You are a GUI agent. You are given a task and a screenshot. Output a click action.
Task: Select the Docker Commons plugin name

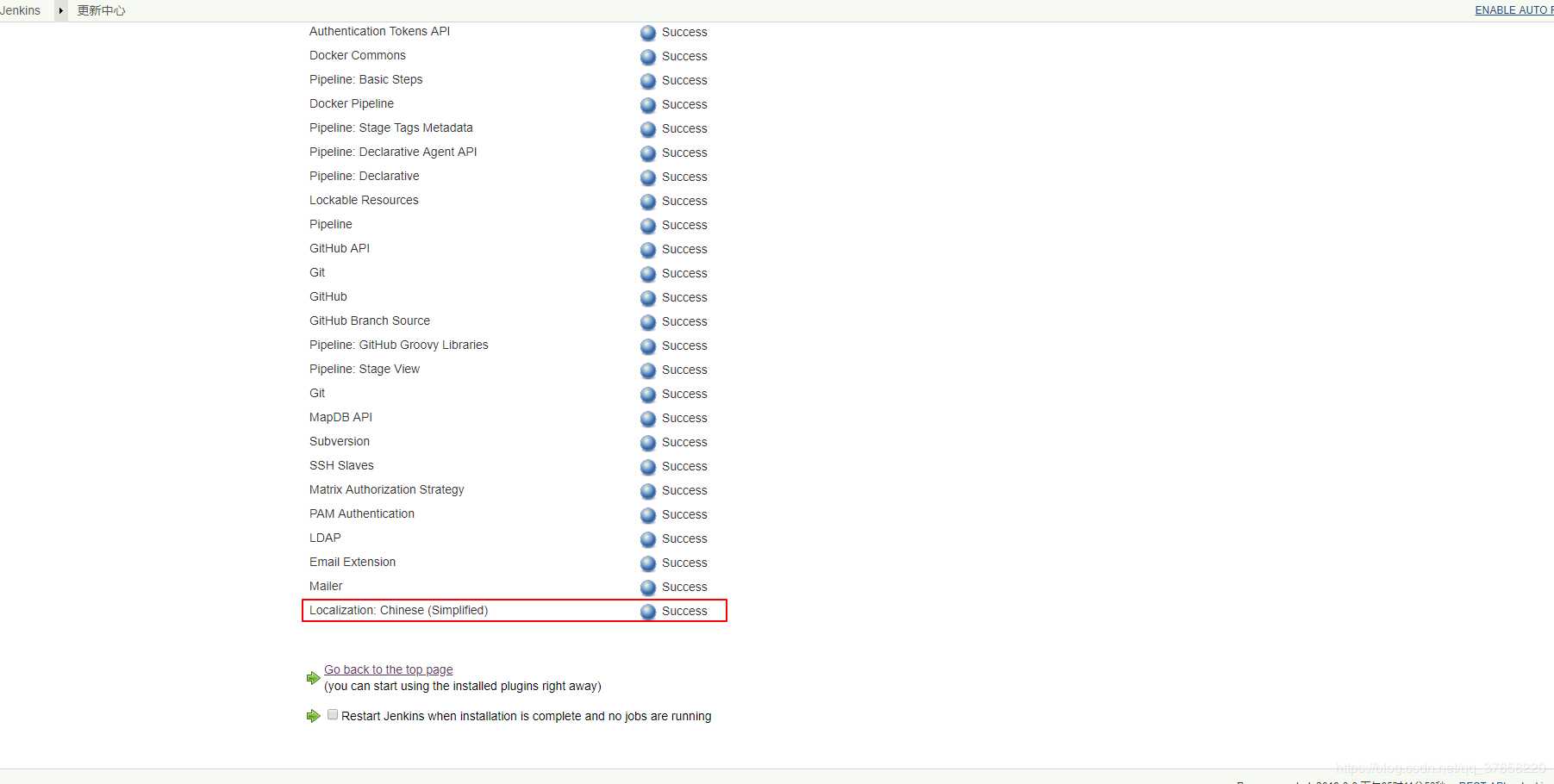click(x=357, y=55)
